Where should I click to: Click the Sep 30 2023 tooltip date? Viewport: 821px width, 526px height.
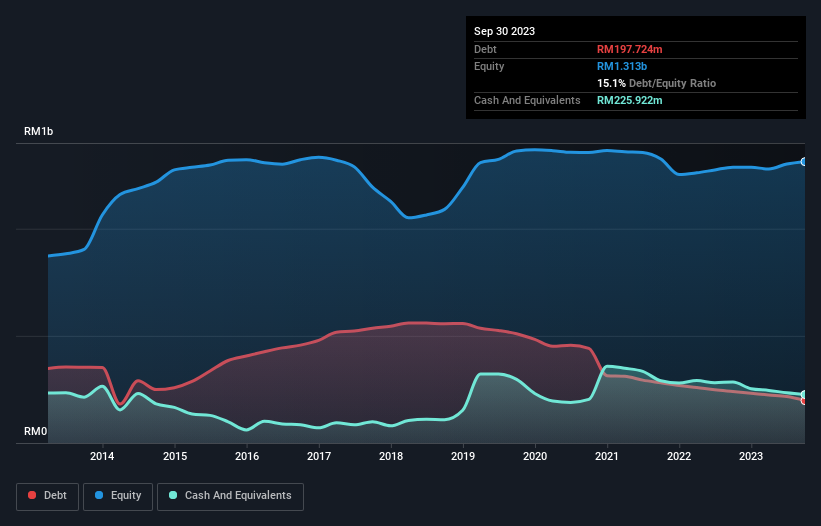click(x=504, y=31)
